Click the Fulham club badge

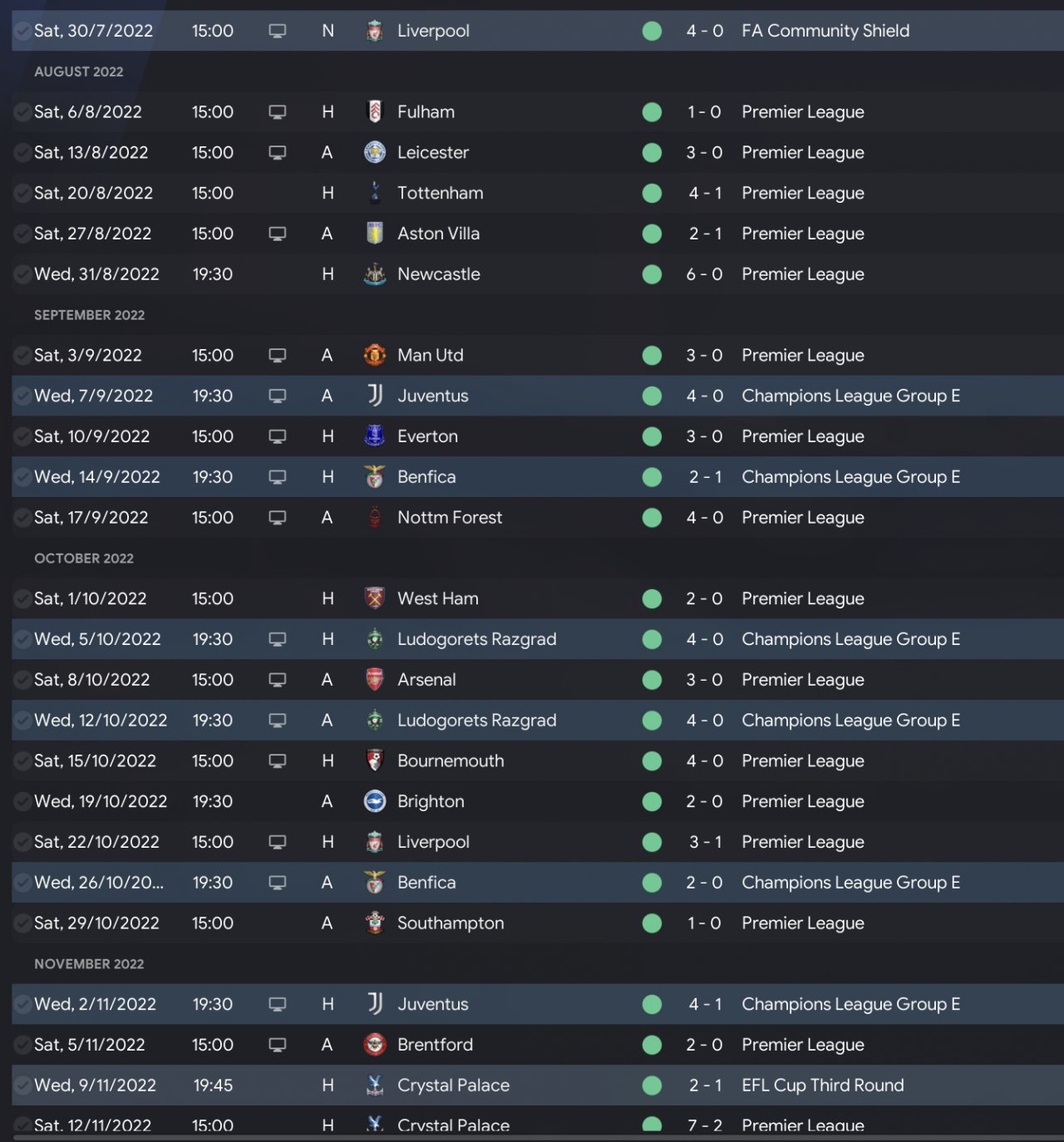click(x=375, y=111)
